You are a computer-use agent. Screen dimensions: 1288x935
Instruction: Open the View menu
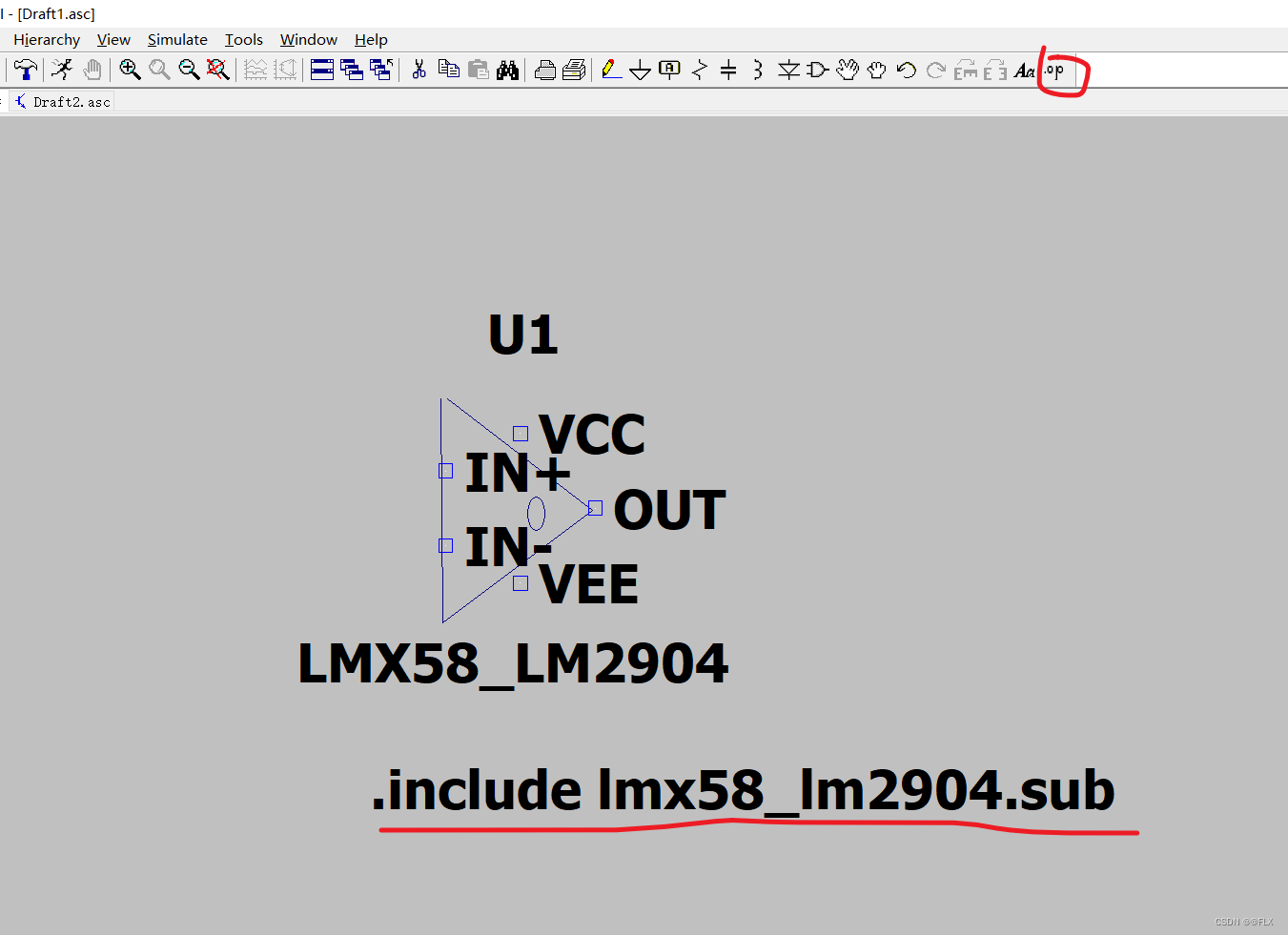[113, 39]
